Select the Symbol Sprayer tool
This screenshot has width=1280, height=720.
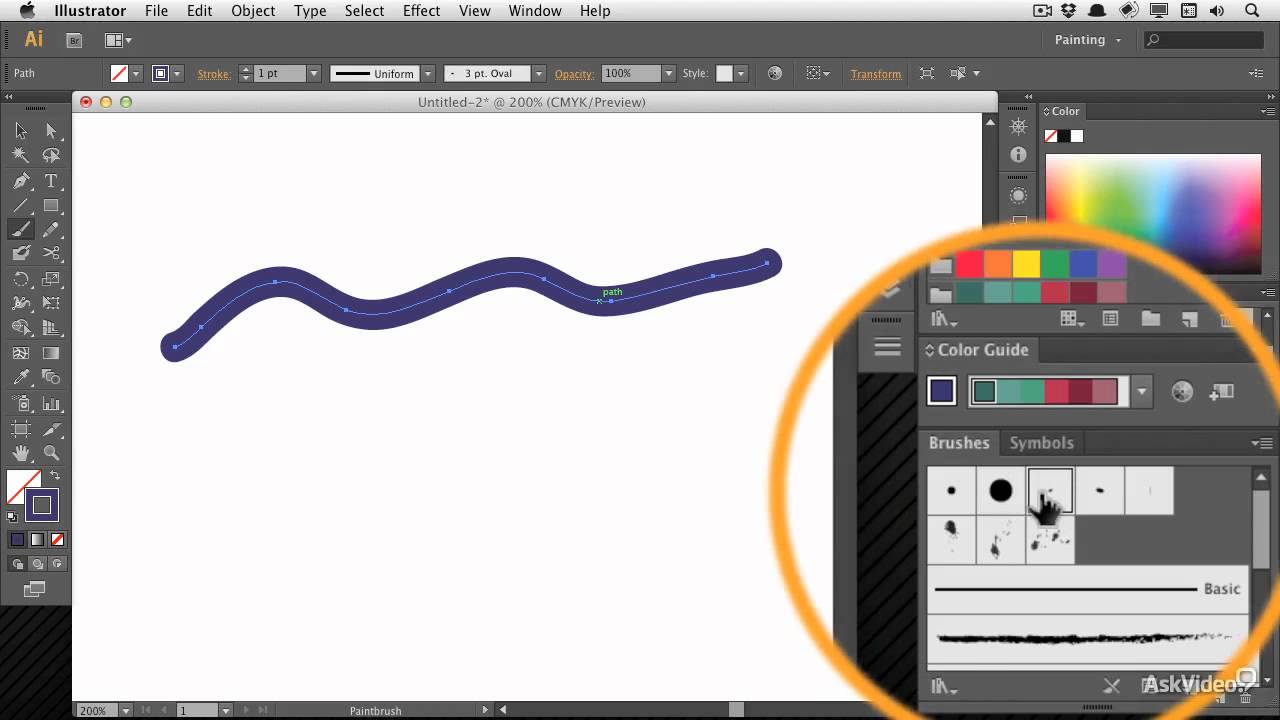(x=20, y=404)
